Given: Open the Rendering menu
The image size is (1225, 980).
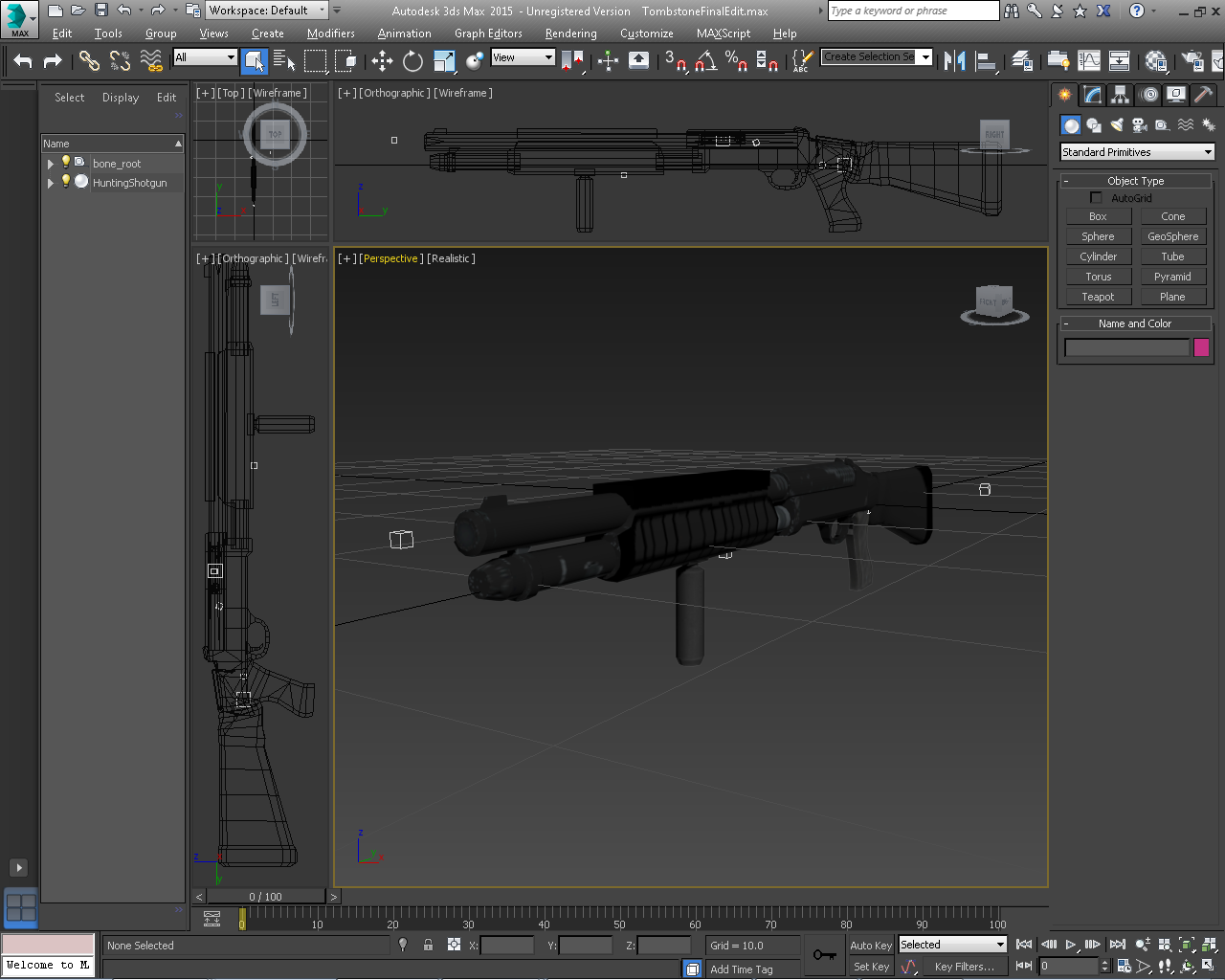Looking at the screenshot, I should 570,33.
